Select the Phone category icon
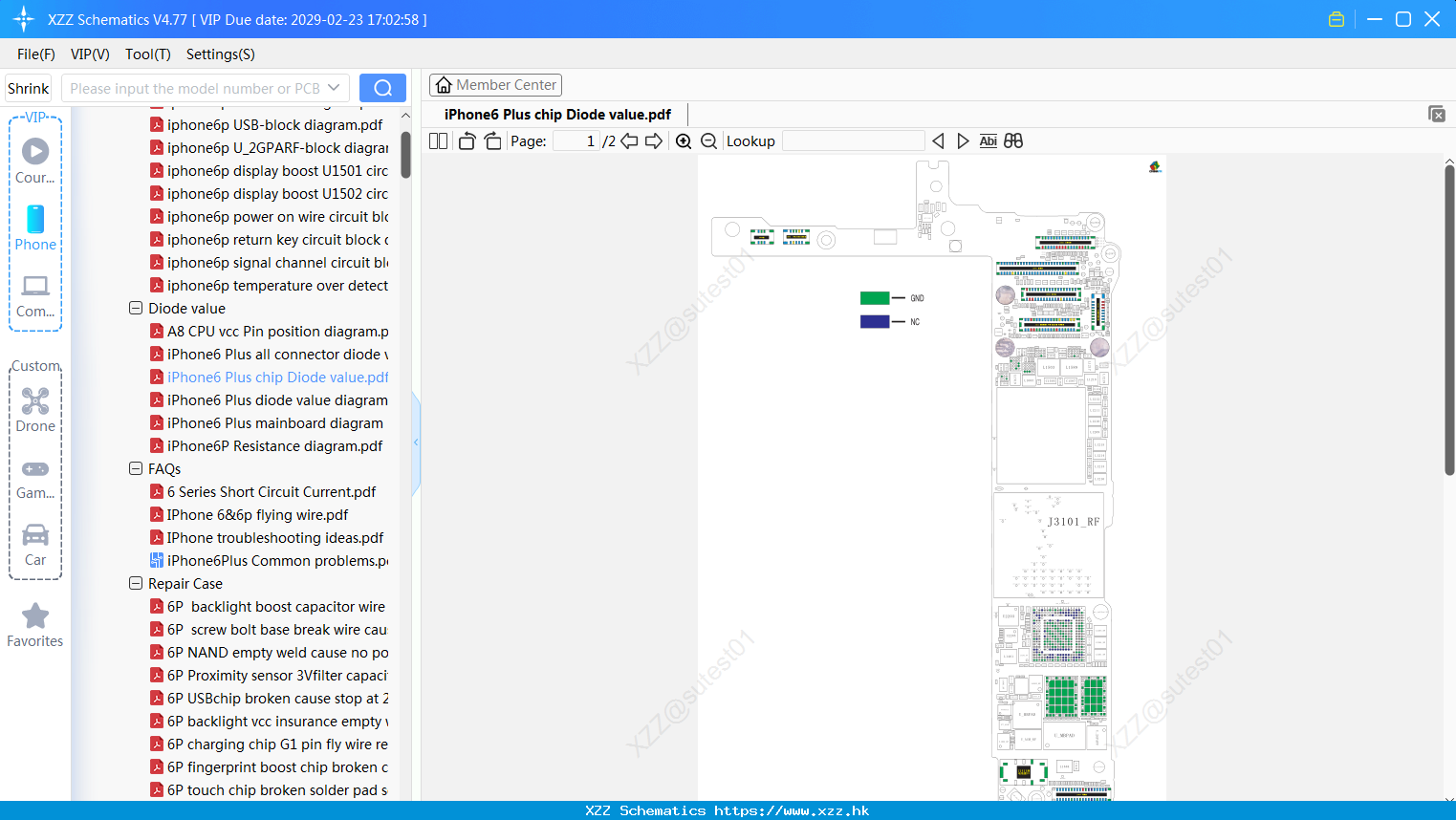The image size is (1456, 820). [x=35, y=227]
